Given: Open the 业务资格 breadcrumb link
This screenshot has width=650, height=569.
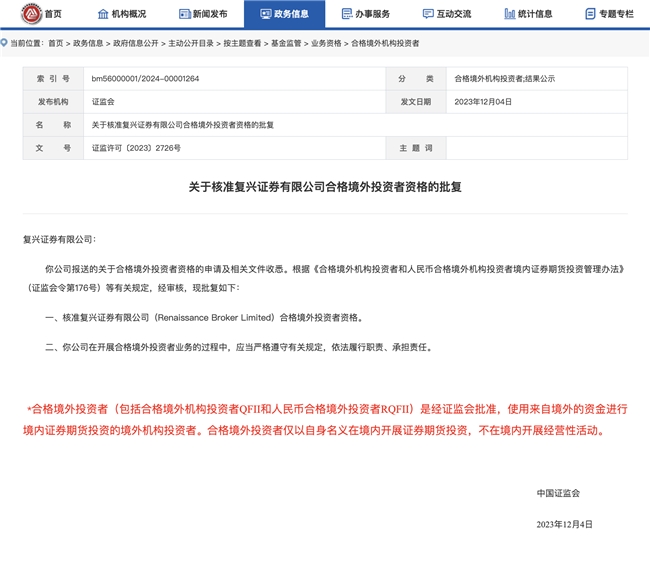Looking at the screenshot, I should pos(326,43).
